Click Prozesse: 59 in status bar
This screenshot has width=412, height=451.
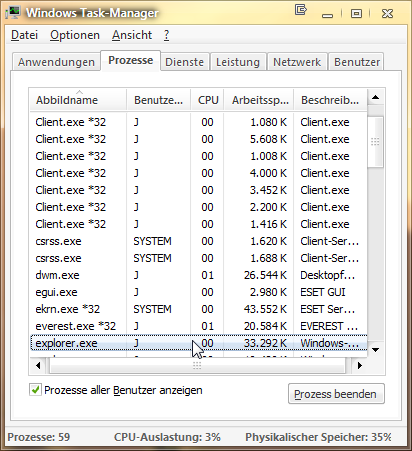pos(39,437)
